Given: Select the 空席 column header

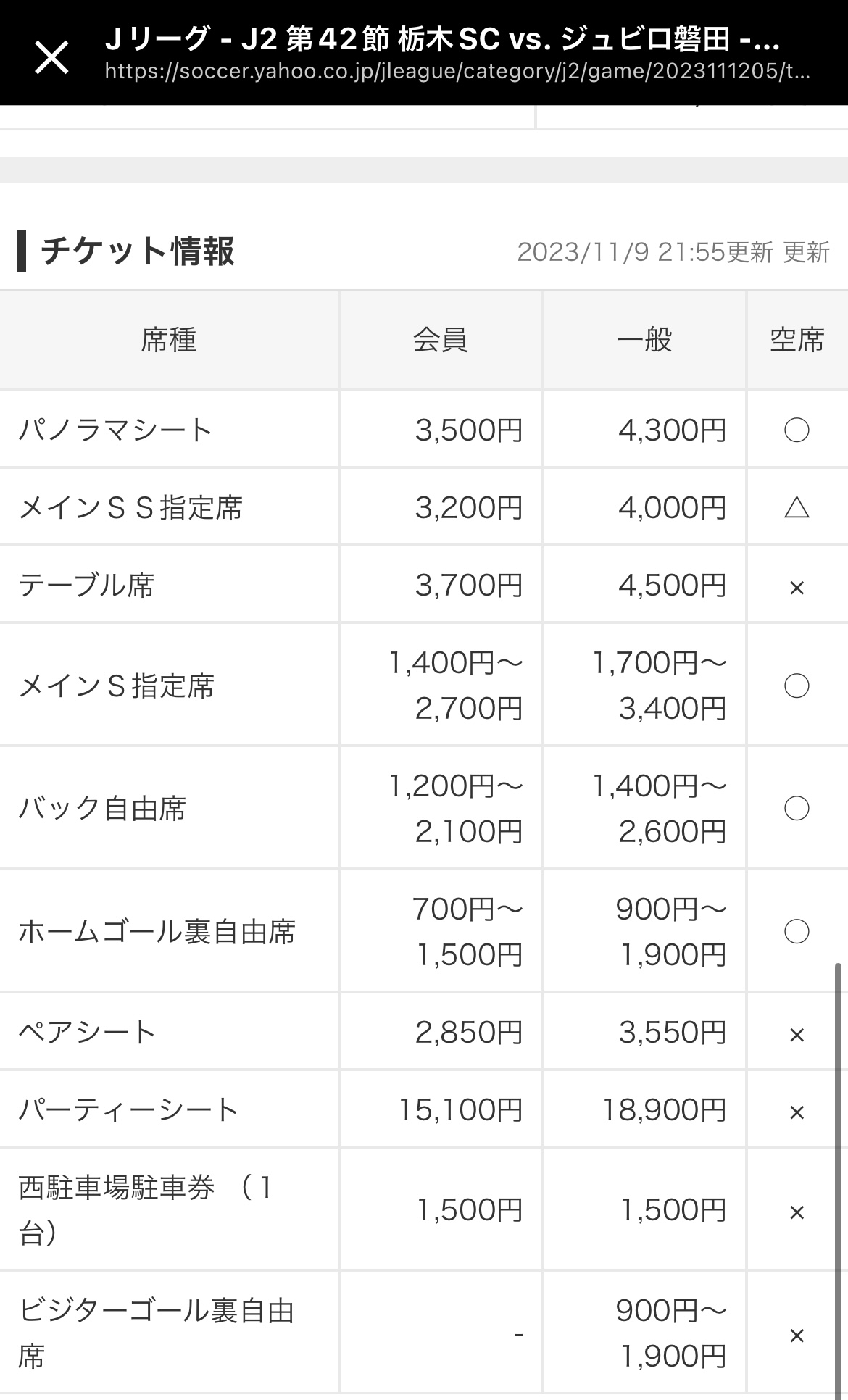Looking at the screenshot, I should 797,340.
